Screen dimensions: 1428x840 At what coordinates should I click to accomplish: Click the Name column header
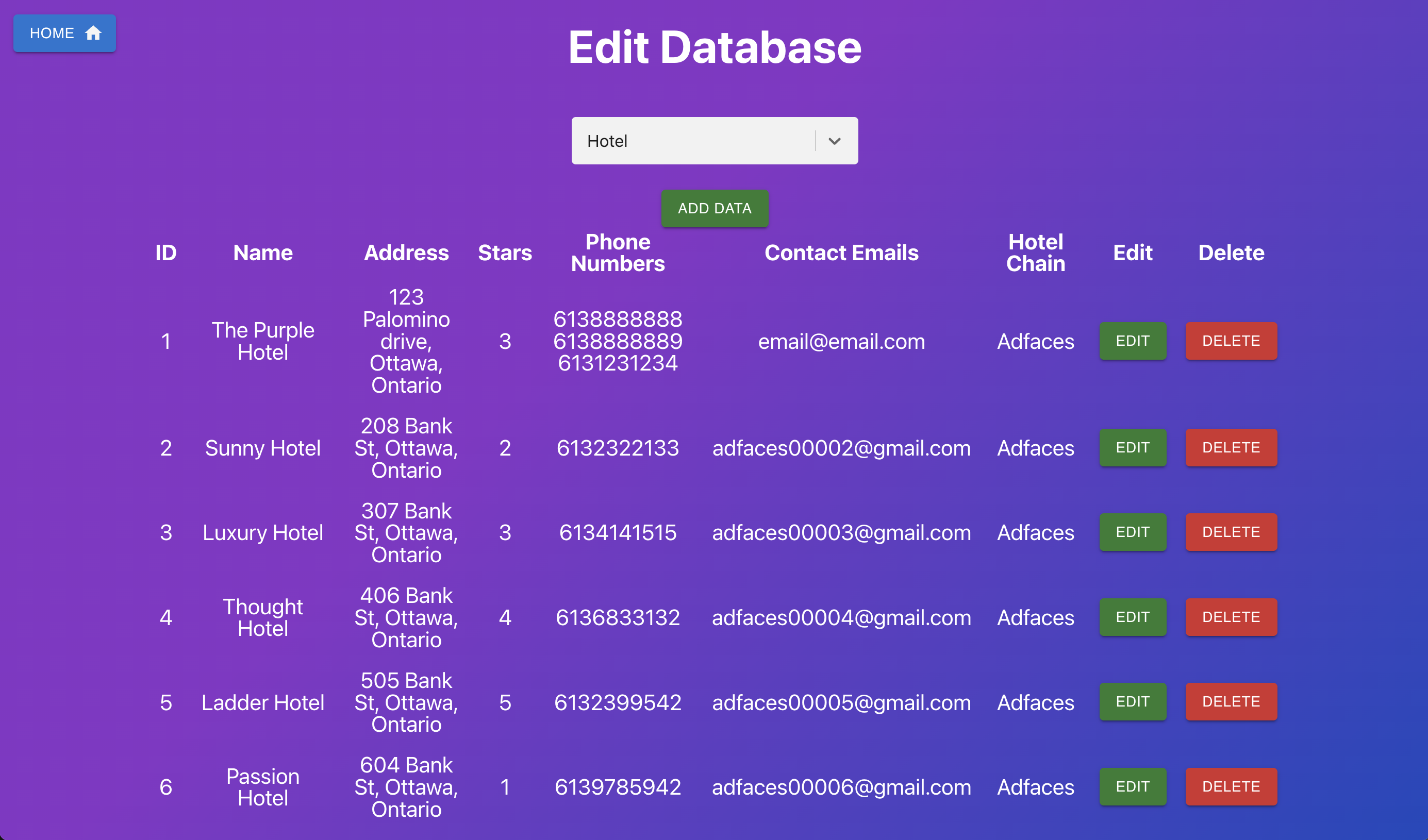262,253
